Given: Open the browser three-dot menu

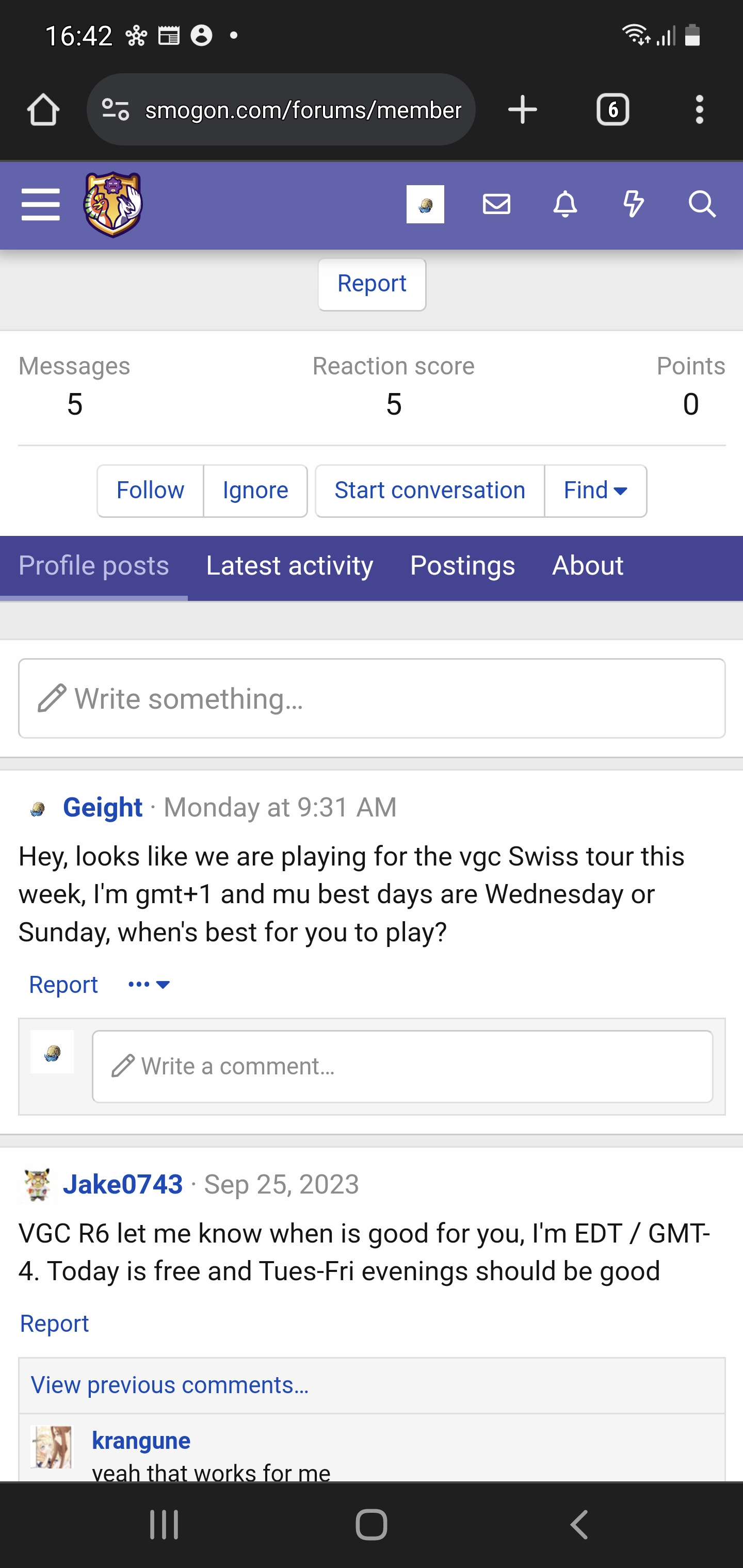Looking at the screenshot, I should [699, 110].
